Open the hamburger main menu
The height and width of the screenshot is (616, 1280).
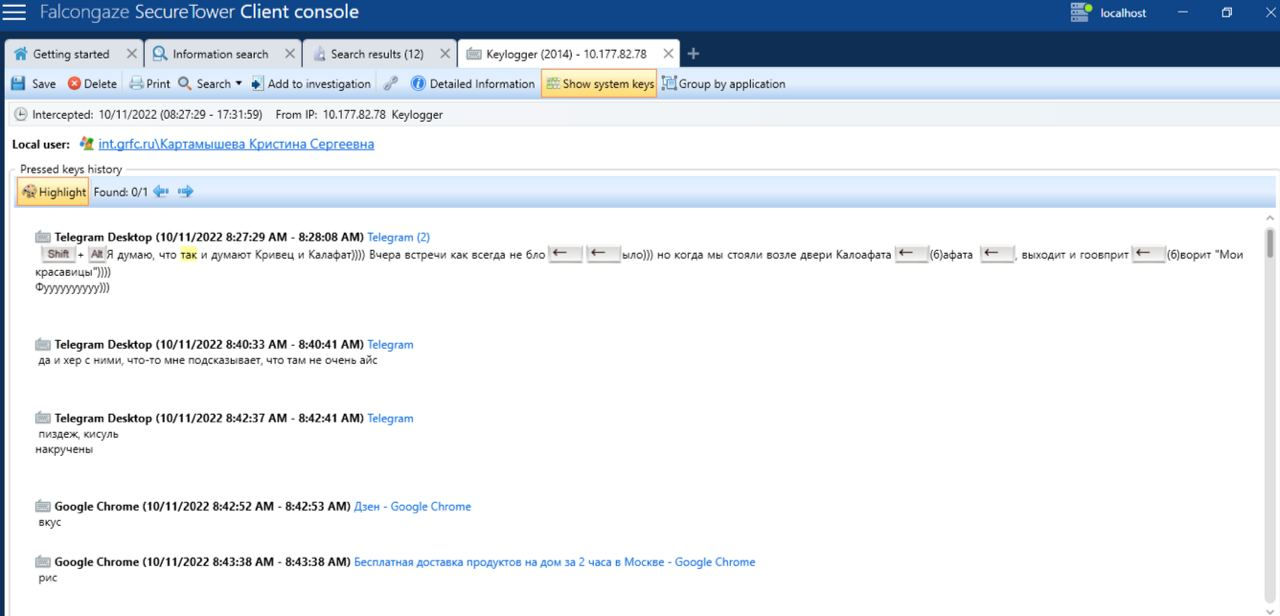click(14, 13)
